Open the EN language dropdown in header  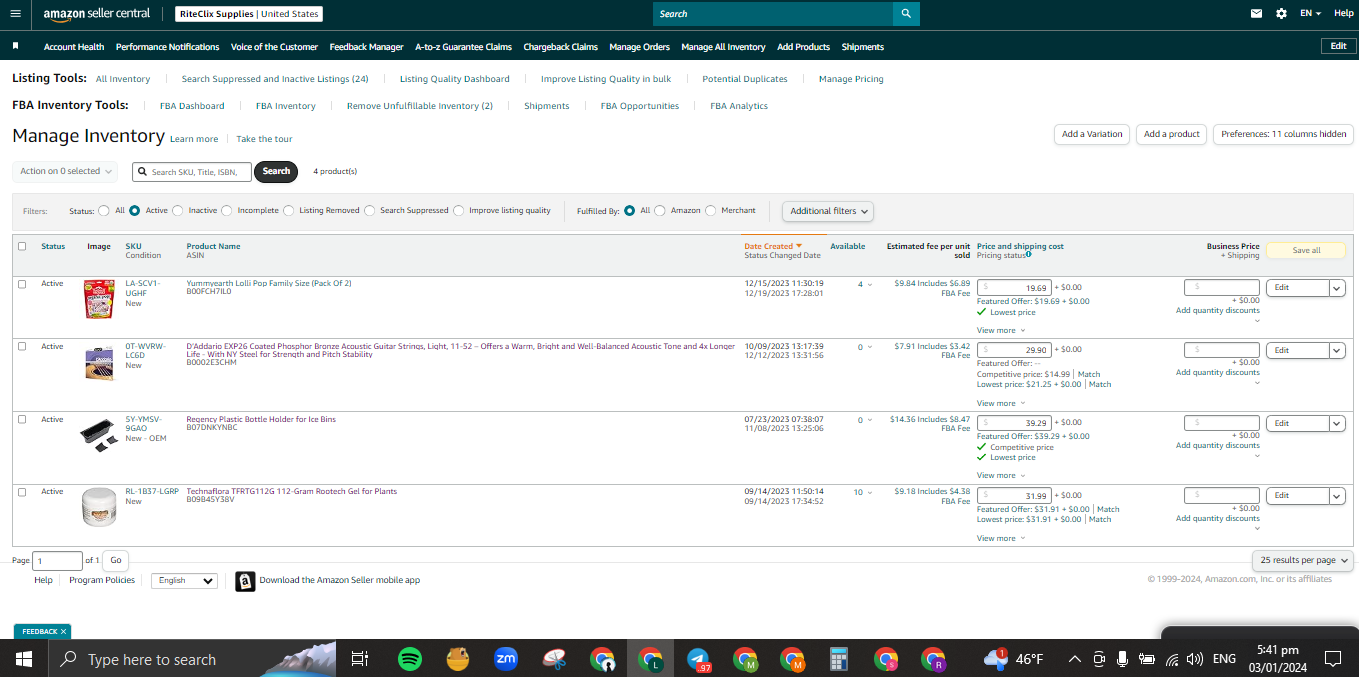1310,14
